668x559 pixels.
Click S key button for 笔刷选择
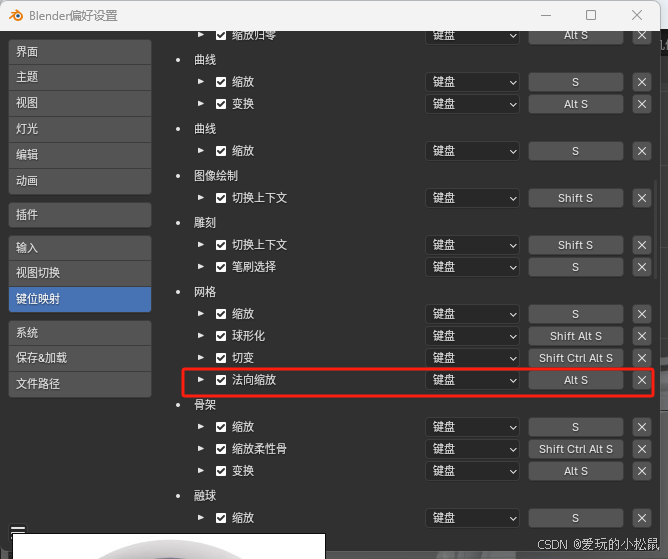pyautogui.click(x=576, y=267)
